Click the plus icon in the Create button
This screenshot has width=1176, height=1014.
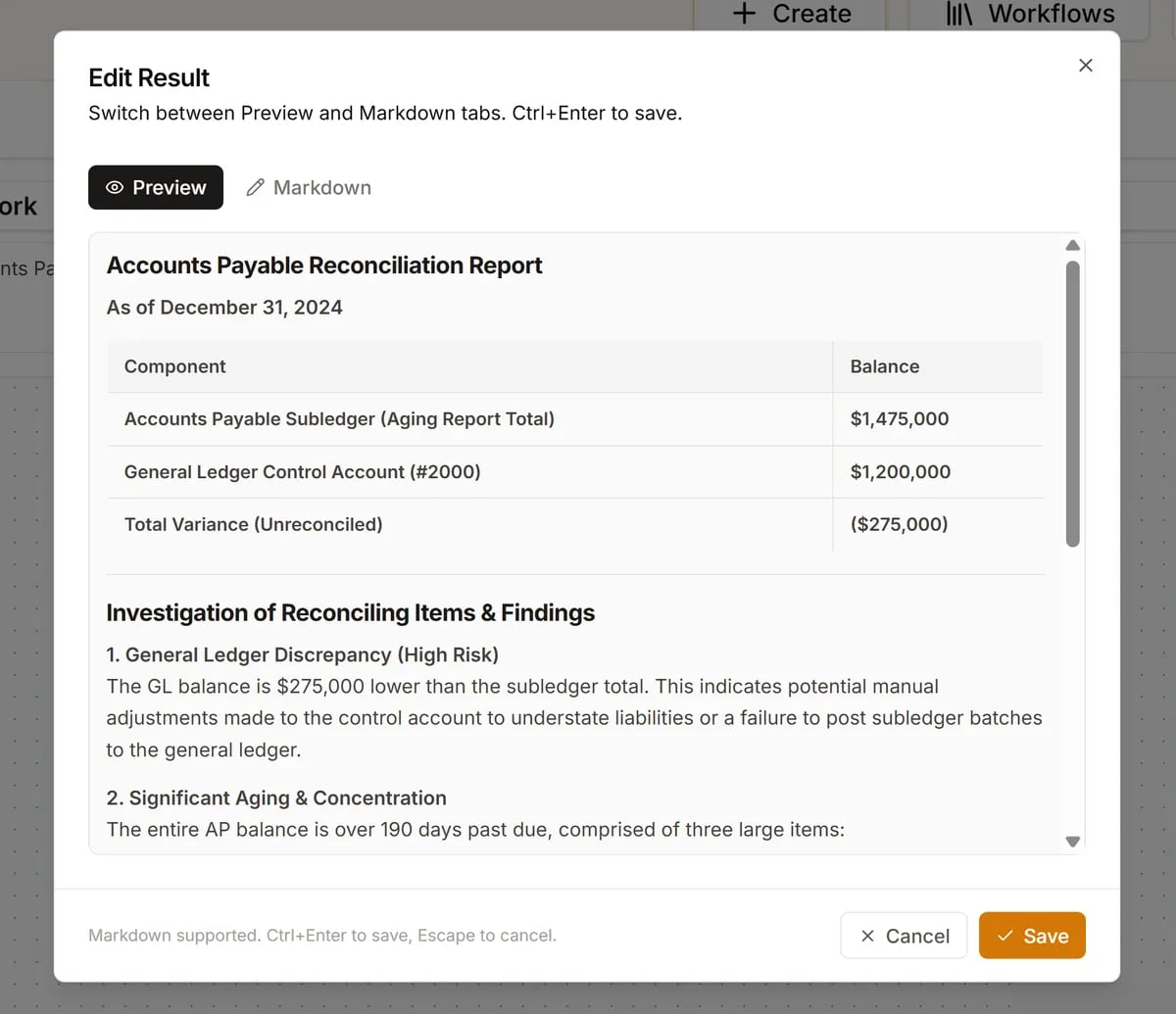point(744,14)
